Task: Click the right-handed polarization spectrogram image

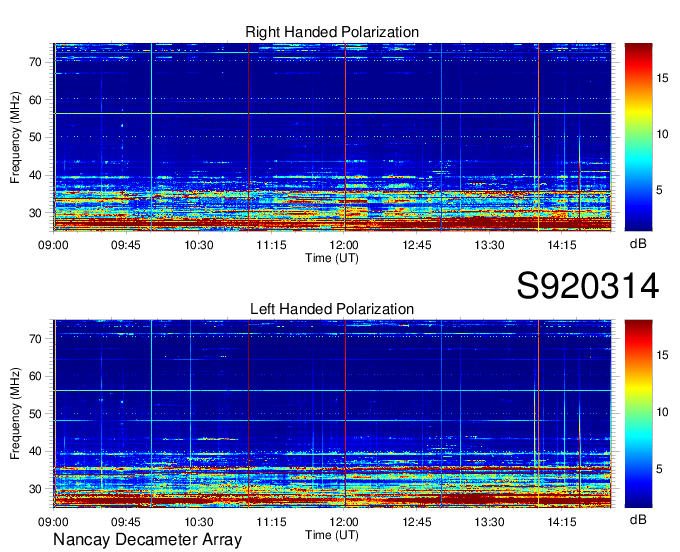Action: coord(332,137)
